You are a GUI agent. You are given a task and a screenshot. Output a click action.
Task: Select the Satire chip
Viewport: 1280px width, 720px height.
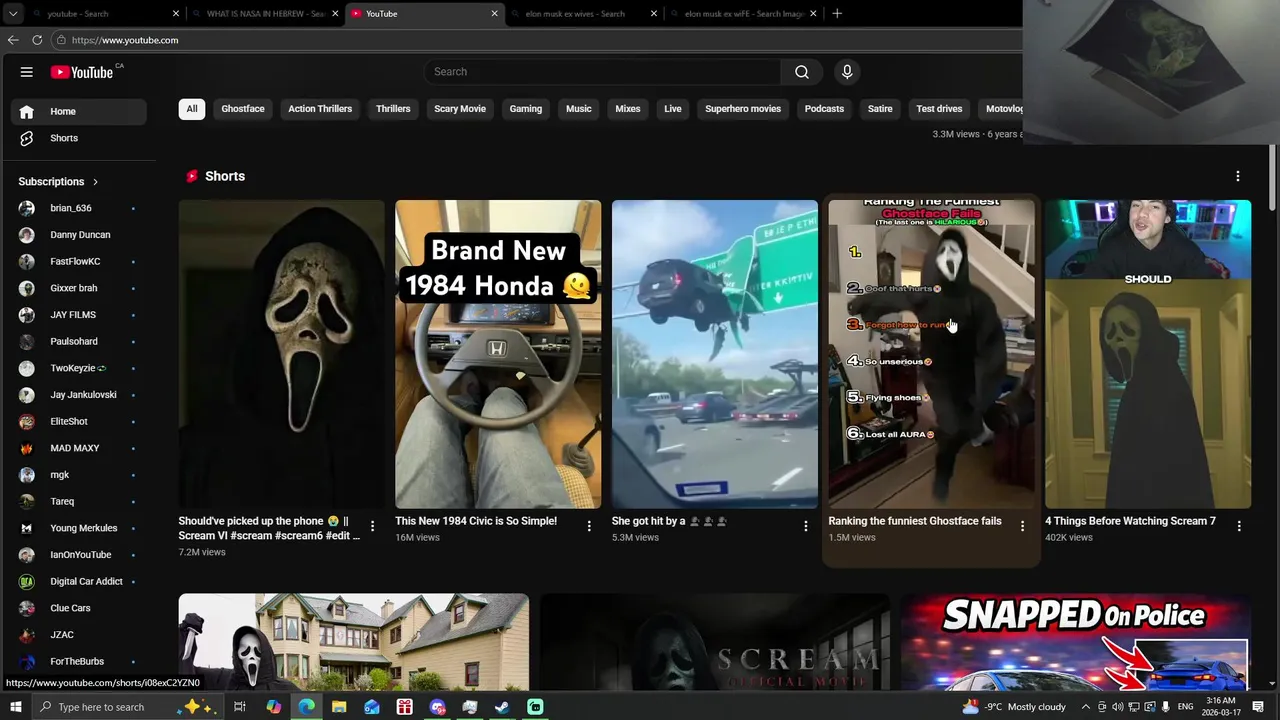click(x=880, y=109)
